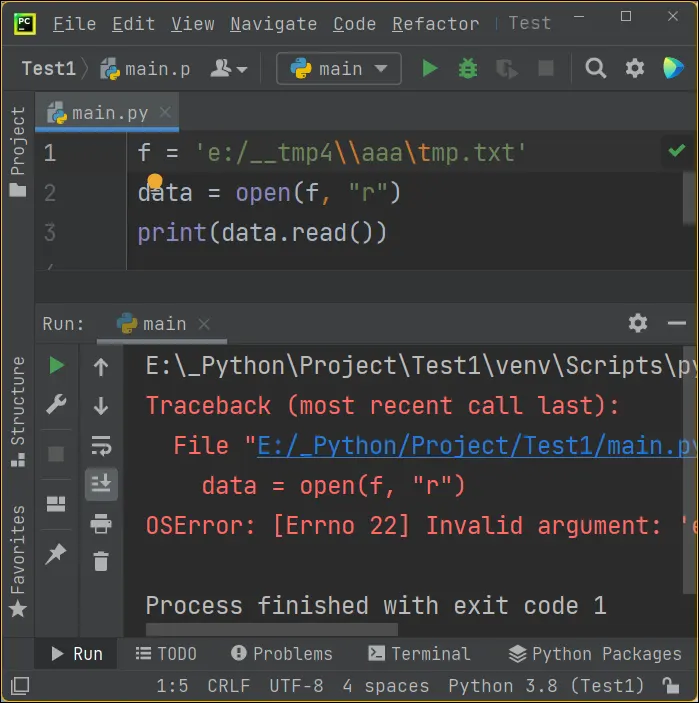Click the colorful JetBrains Space icon
The height and width of the screenshot is (703, 699).
[x=673, y=68]
